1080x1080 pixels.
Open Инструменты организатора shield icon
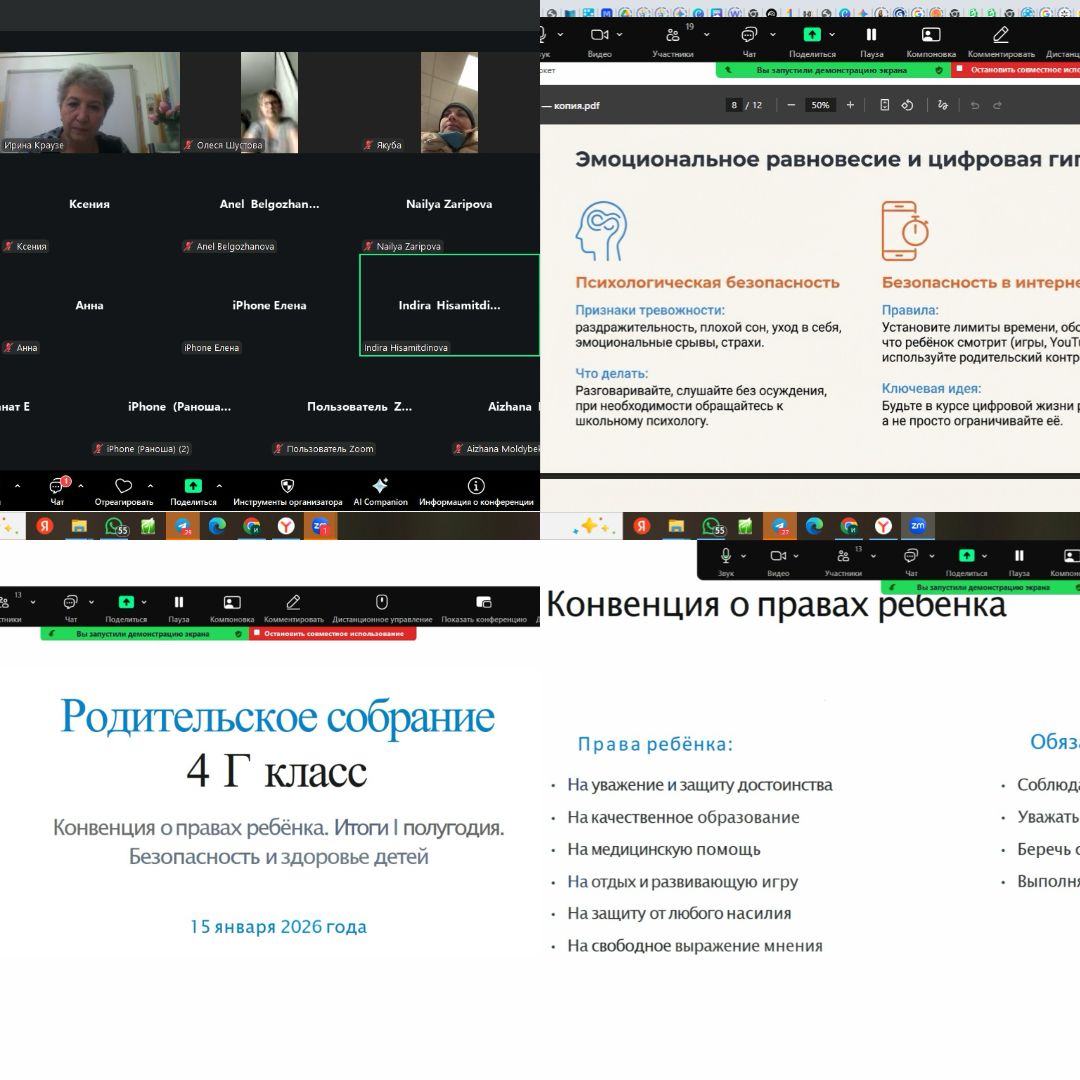(287, 486)
